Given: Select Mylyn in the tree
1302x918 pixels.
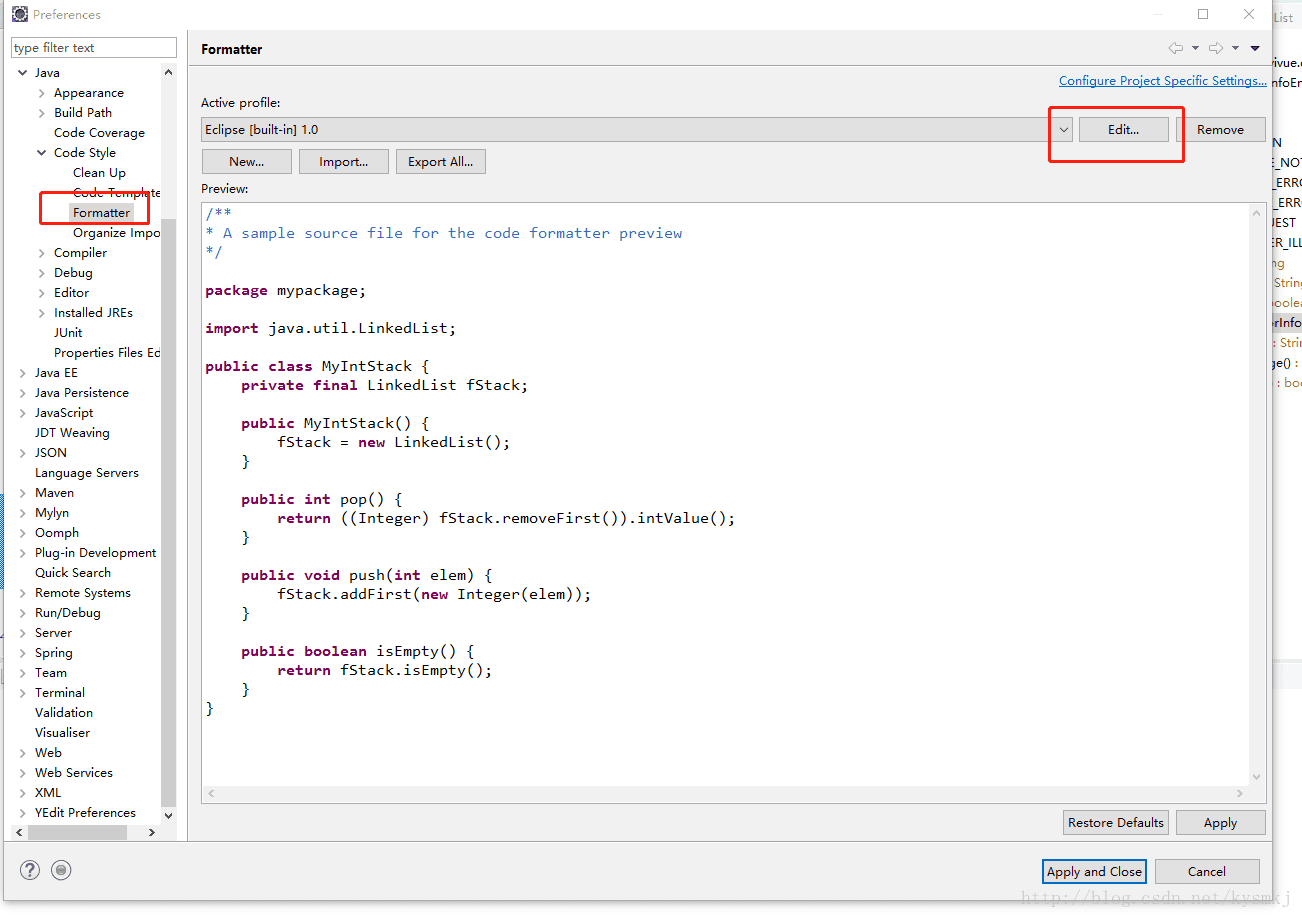Looking at the screenshot, I should pyautogui.click(x=52, y=513).
